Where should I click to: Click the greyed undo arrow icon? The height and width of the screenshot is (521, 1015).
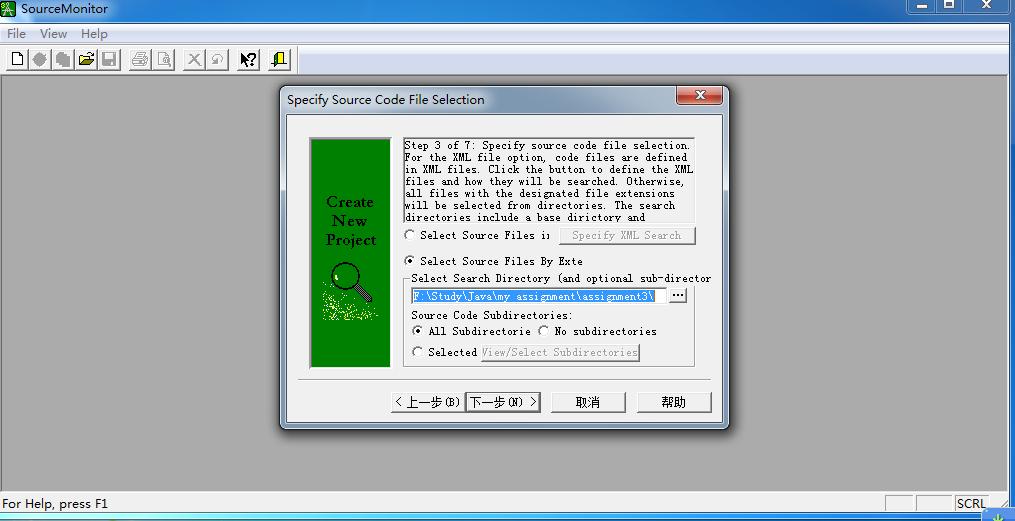[217, 60]
